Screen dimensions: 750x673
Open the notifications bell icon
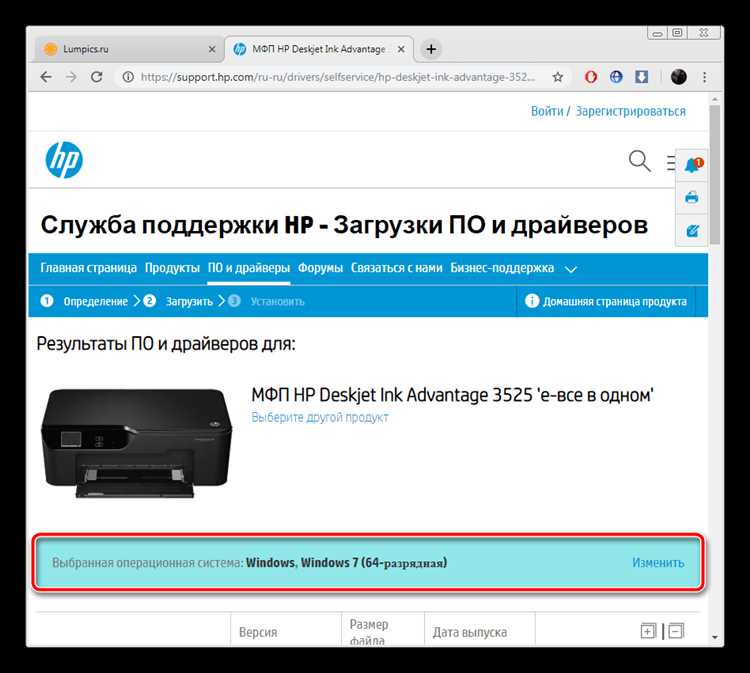(693, 165)
